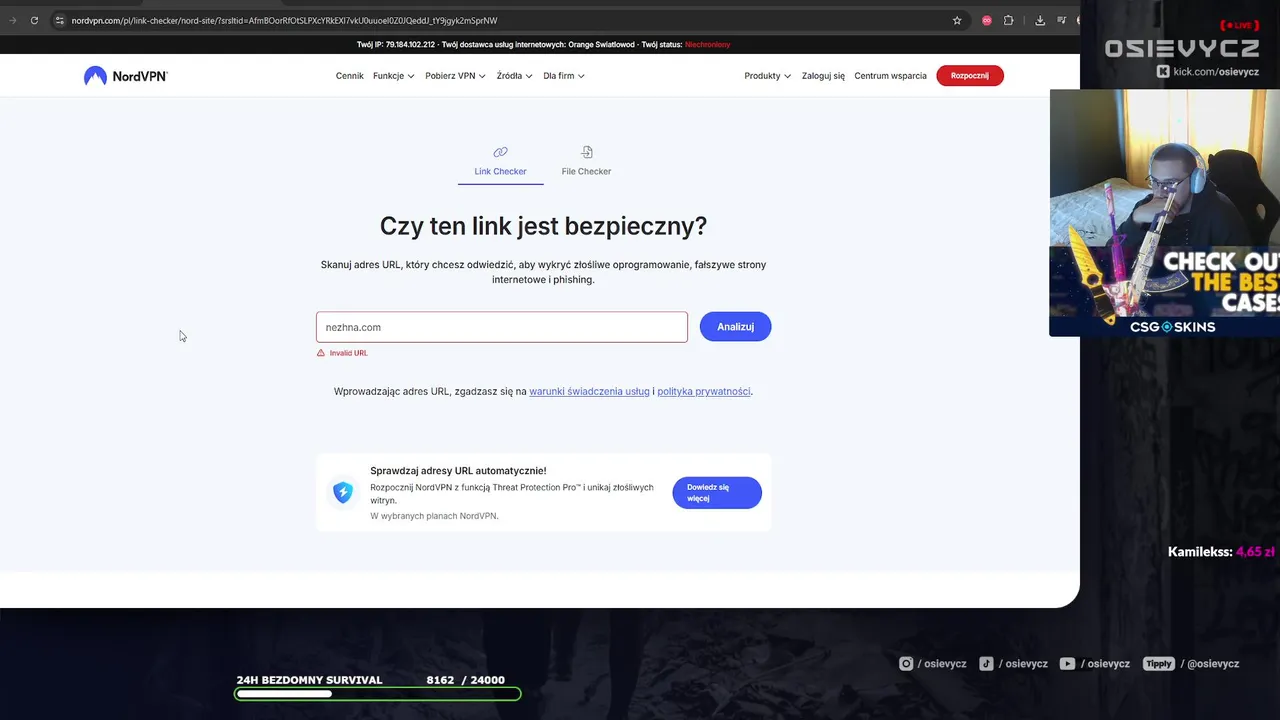Click the streamer webcam thumbnail
The height and width of the screenshot is (720, 1280).
[1165, 168]
